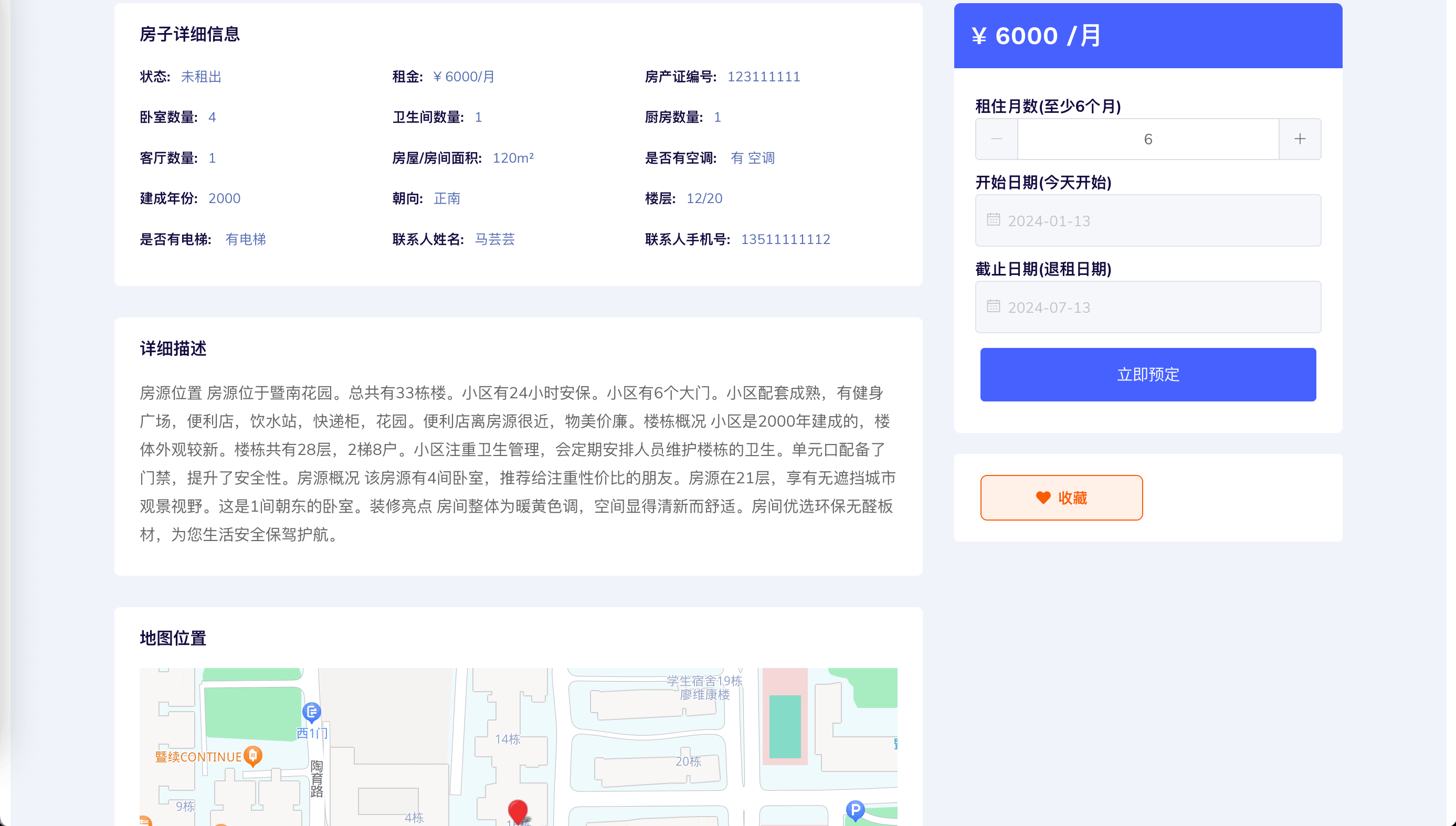Click the orange 暨续CONTINUE map marker
Image resolution: width=1456 pixels, height=826 pixels.
[253, 756]
